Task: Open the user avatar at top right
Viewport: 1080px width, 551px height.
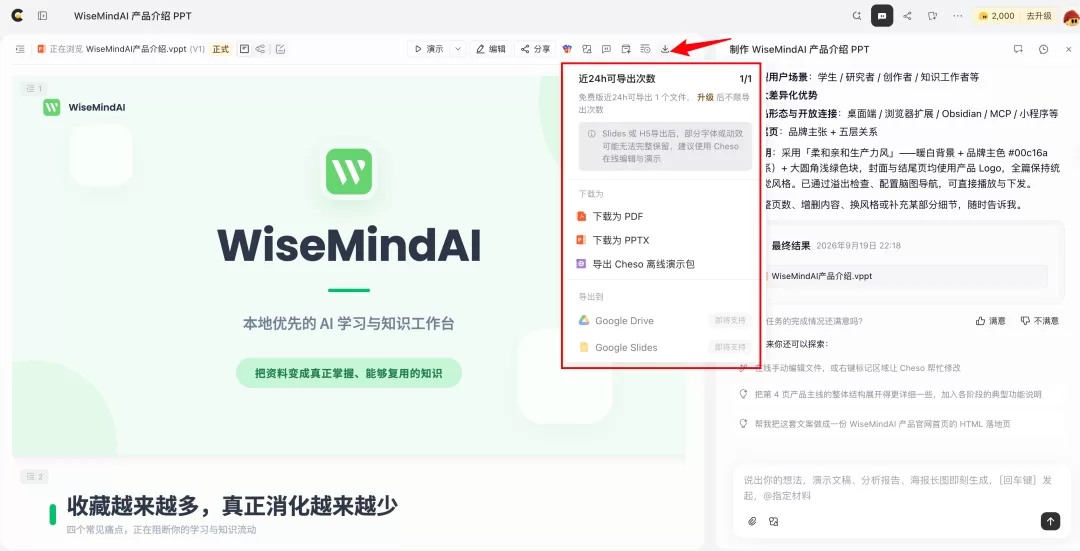Action: click(1071, 17)
